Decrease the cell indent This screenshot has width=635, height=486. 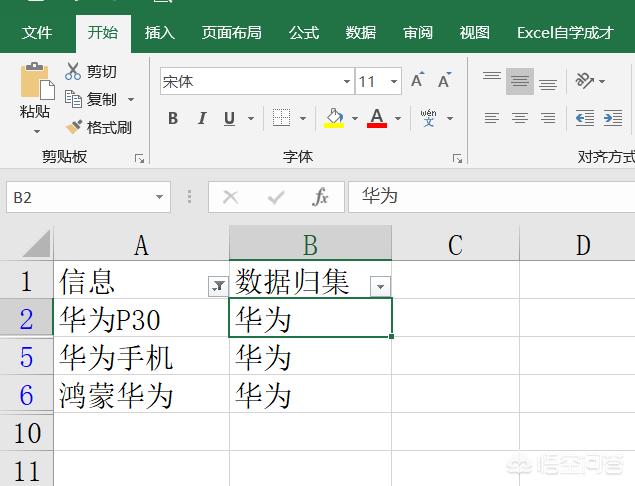click(x=585, y=118)
